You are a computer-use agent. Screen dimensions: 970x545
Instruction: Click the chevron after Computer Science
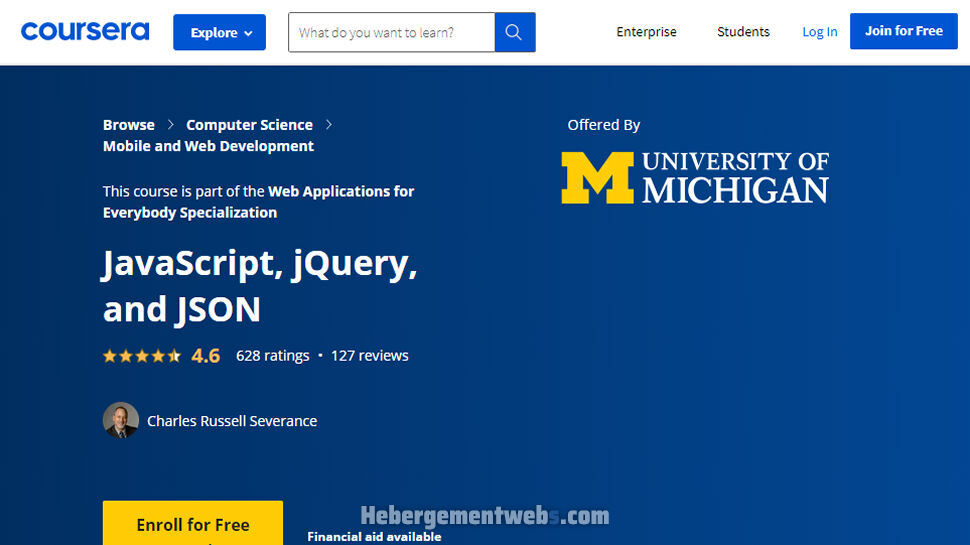pyautogui.click(x=329, y=125)
